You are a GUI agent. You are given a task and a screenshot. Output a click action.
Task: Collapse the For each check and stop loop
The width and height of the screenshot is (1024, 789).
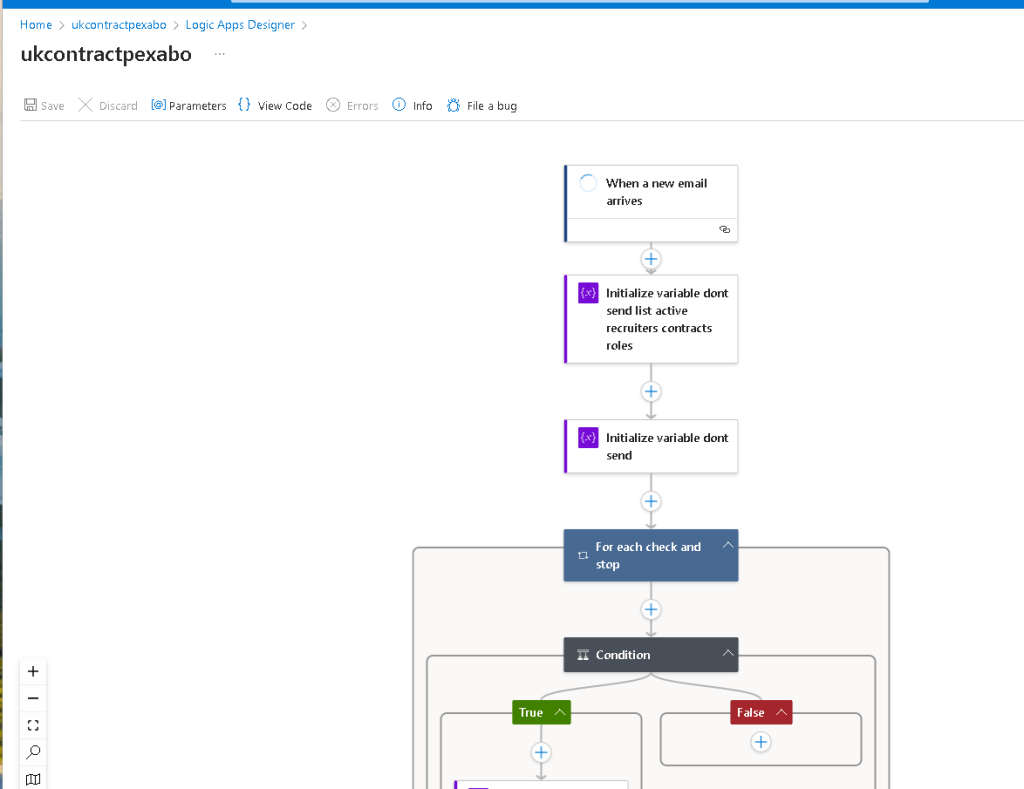728,545
